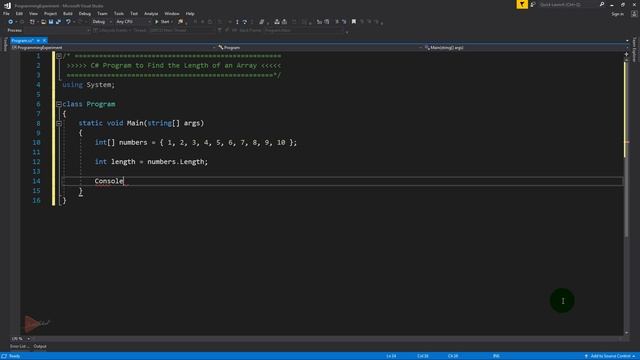Collapse the comment block at line 1
This screenshot has height=360, width=640.
pos(59,56)
